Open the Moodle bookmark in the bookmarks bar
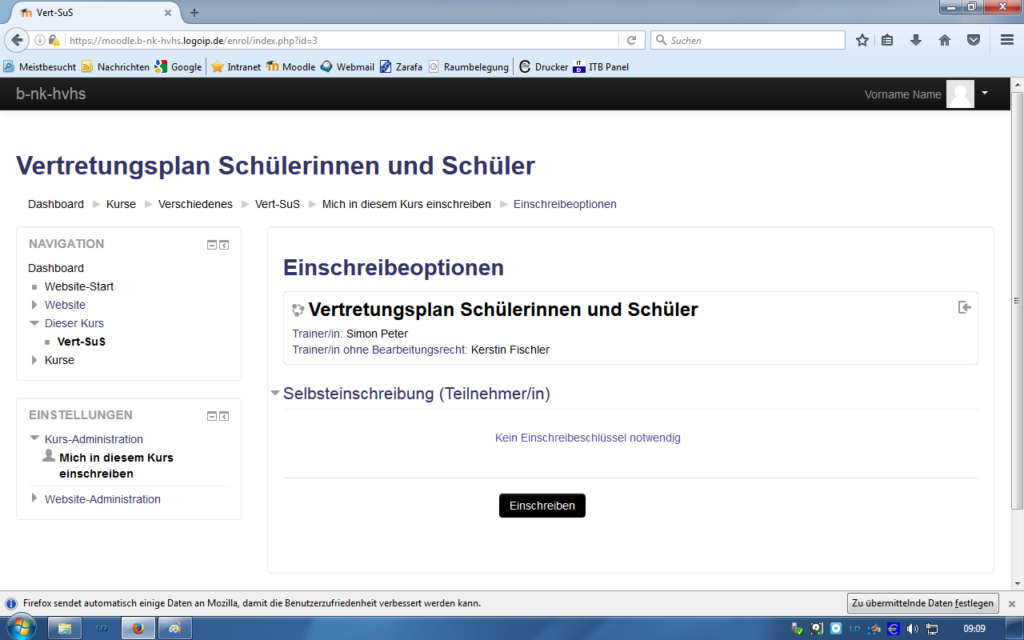Viewport: 1024px width, 640px height. tap(291, 67)
